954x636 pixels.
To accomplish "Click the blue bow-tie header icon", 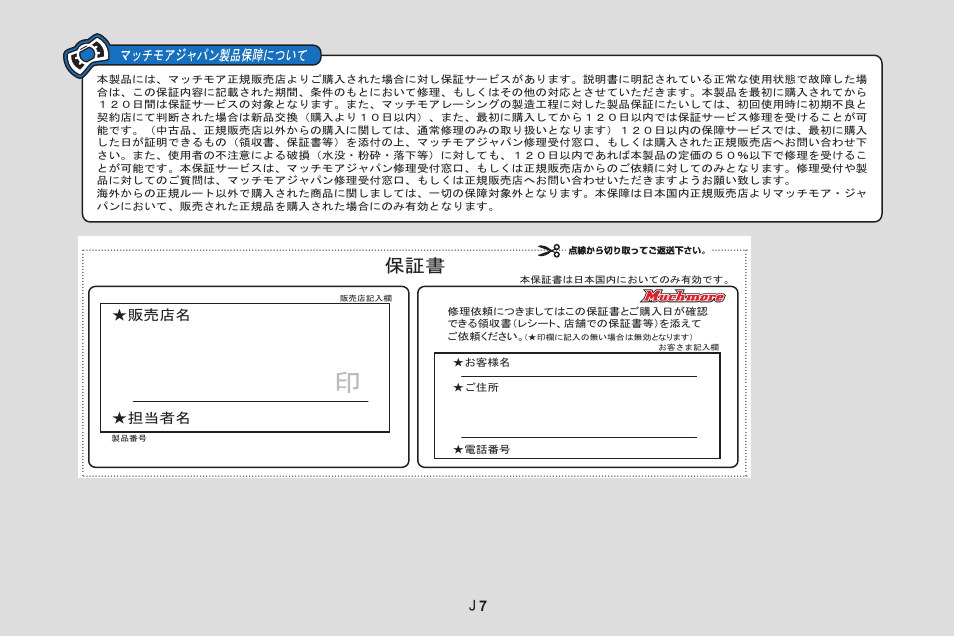I will click(87, 55).
